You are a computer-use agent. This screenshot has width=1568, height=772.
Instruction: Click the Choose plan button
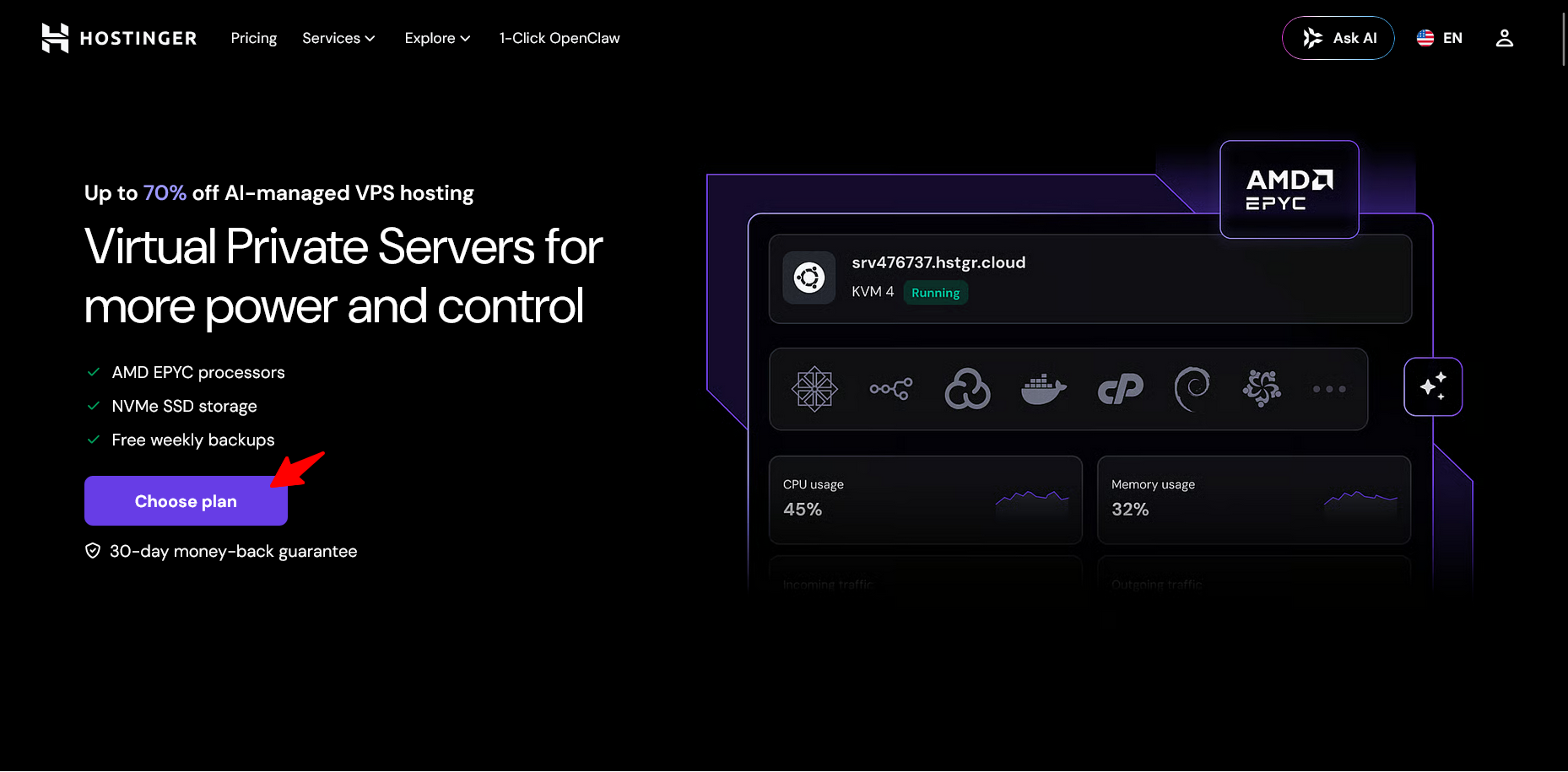point(186,501)
